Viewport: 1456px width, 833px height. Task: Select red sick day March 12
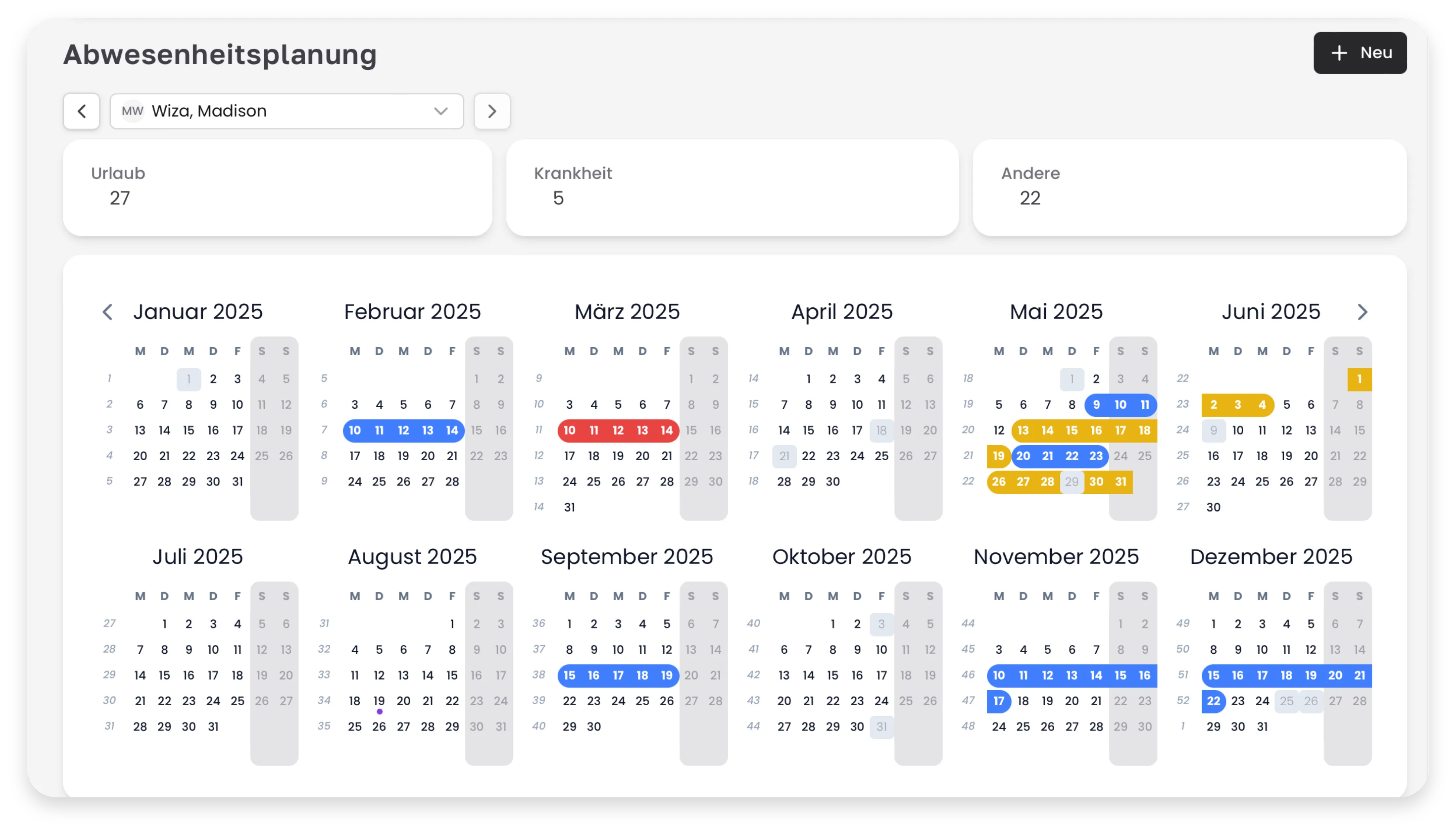618,430
